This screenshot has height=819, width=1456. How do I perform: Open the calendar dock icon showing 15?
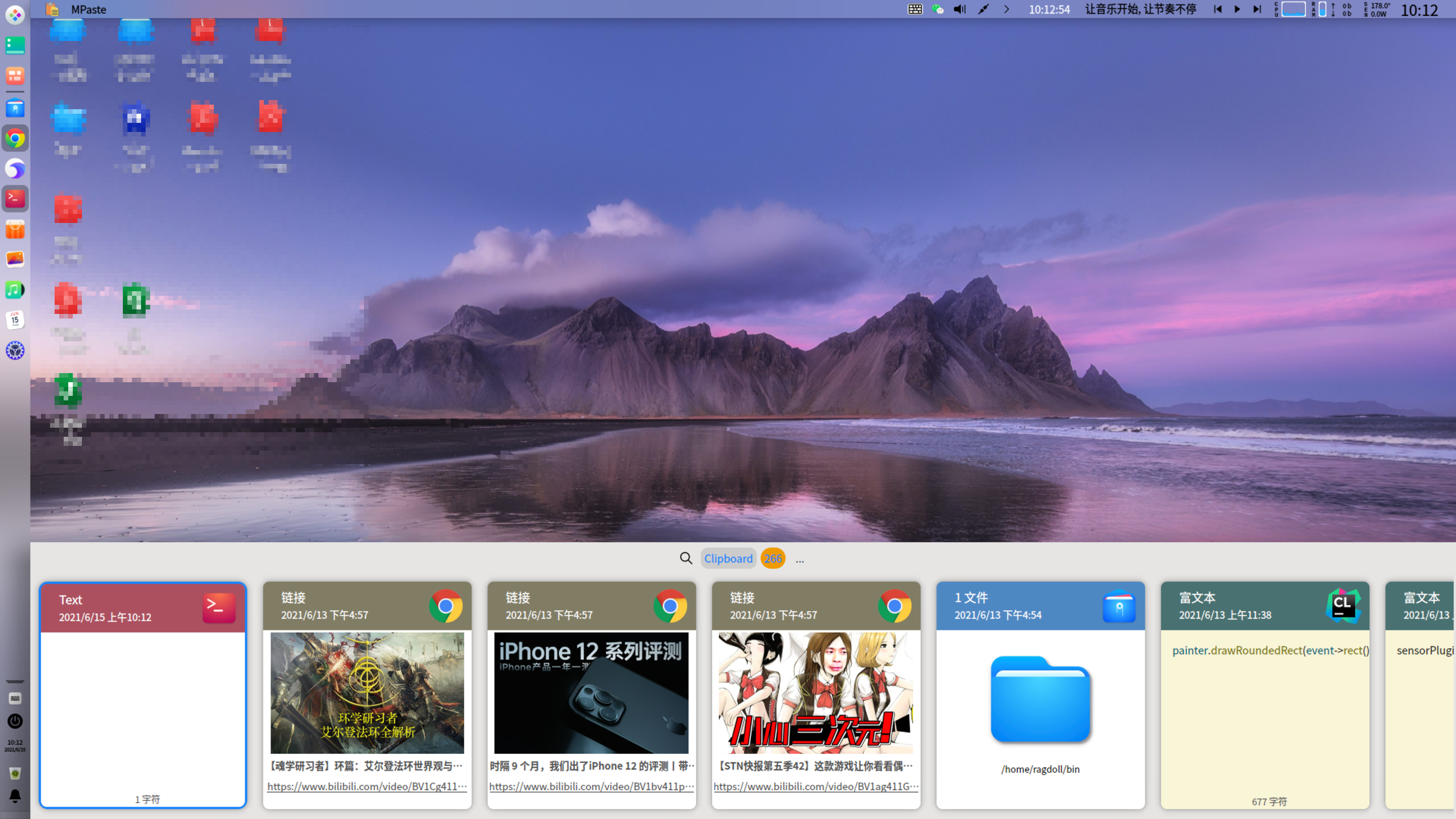point(15,320)
